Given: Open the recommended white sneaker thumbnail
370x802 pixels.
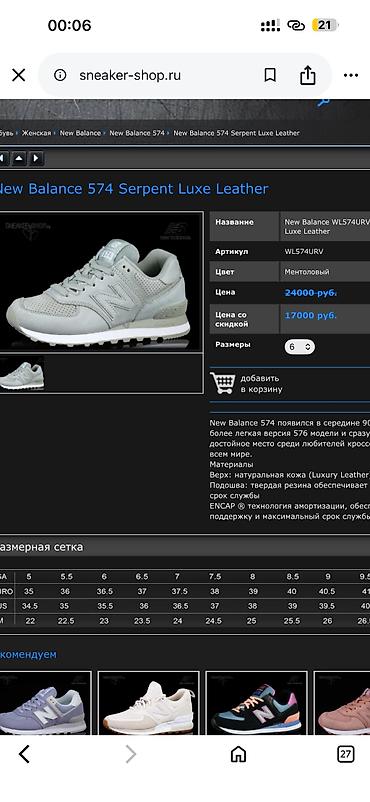Looking at the screenshot, I should click(x=148, y=703).
